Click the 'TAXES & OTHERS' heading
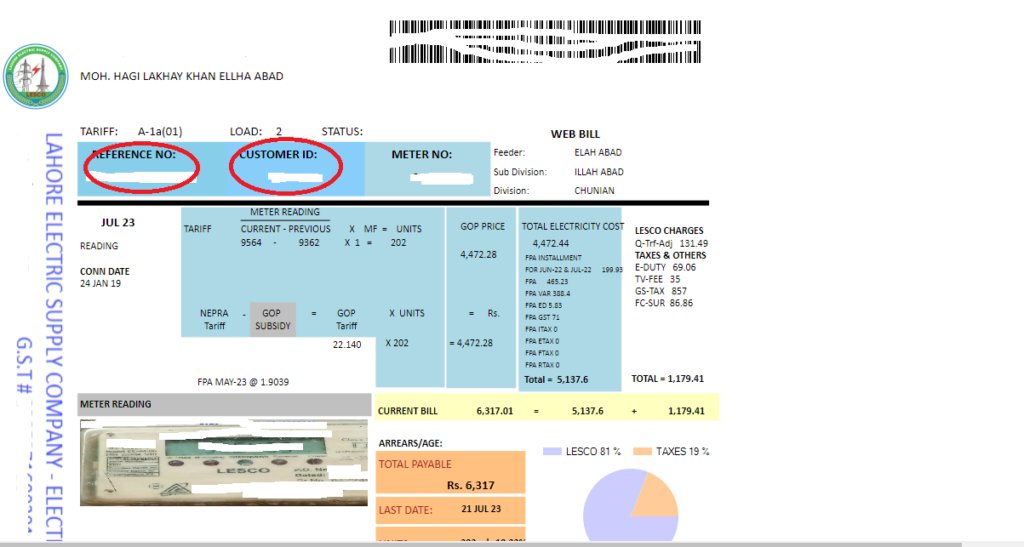This screenshot has height=547, width=1024. (x=670, y=255)
